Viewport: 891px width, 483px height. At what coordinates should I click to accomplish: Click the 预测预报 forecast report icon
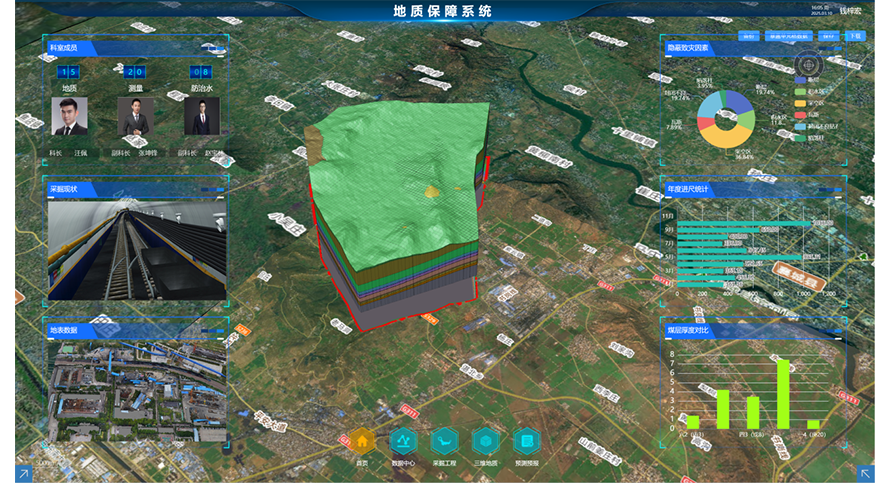click(x=526, y=441)
